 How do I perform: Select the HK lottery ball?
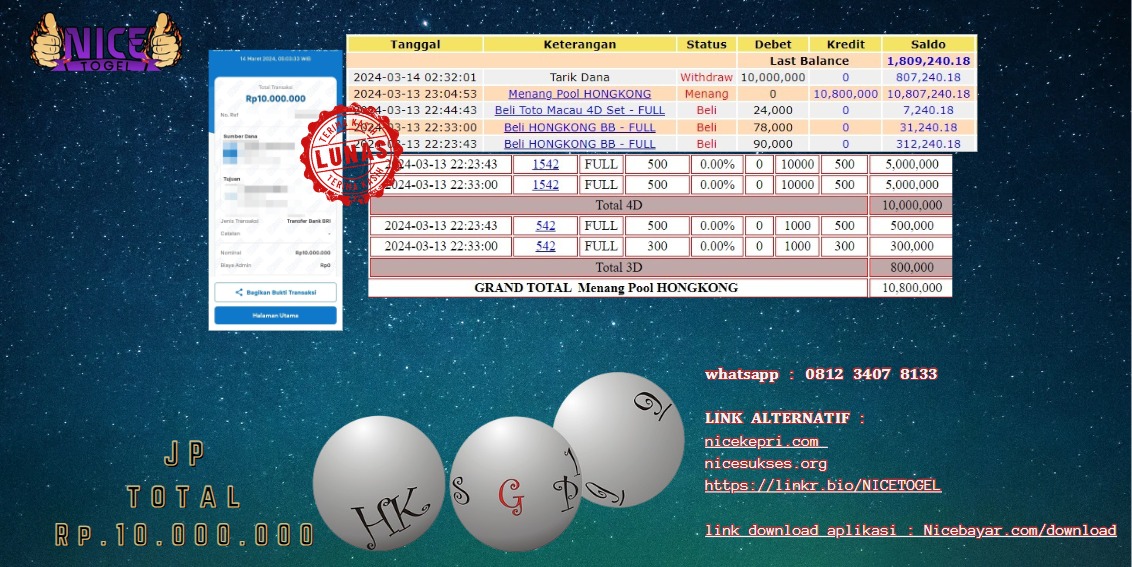pyautogui.click(x=378, y=484)
